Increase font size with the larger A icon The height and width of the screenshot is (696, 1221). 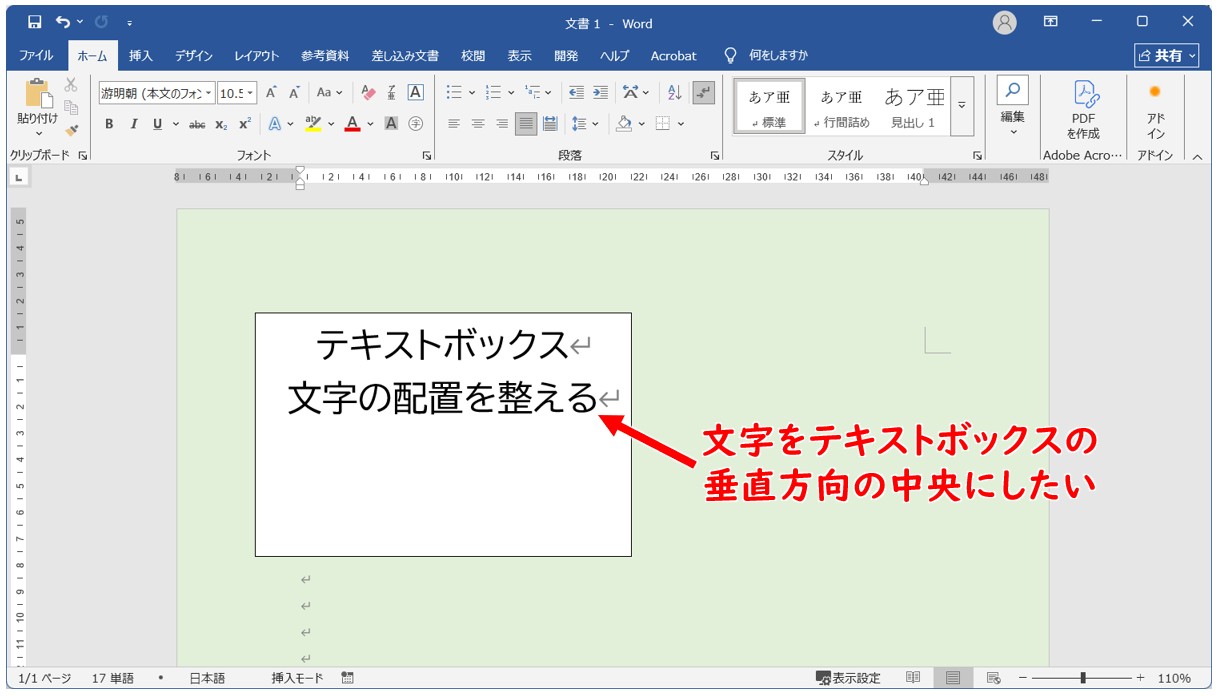tap(271, 93)
